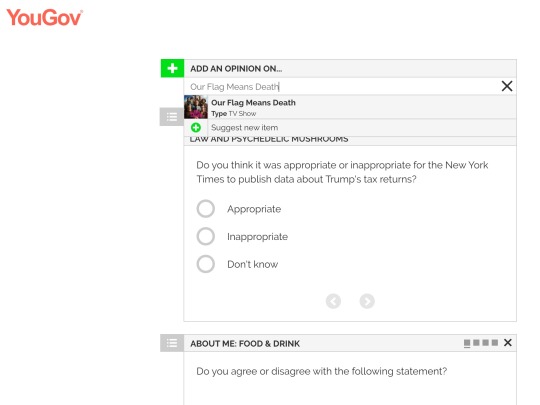Click the opinion search field containing Our Flag Means Death

tap(342, 86)
